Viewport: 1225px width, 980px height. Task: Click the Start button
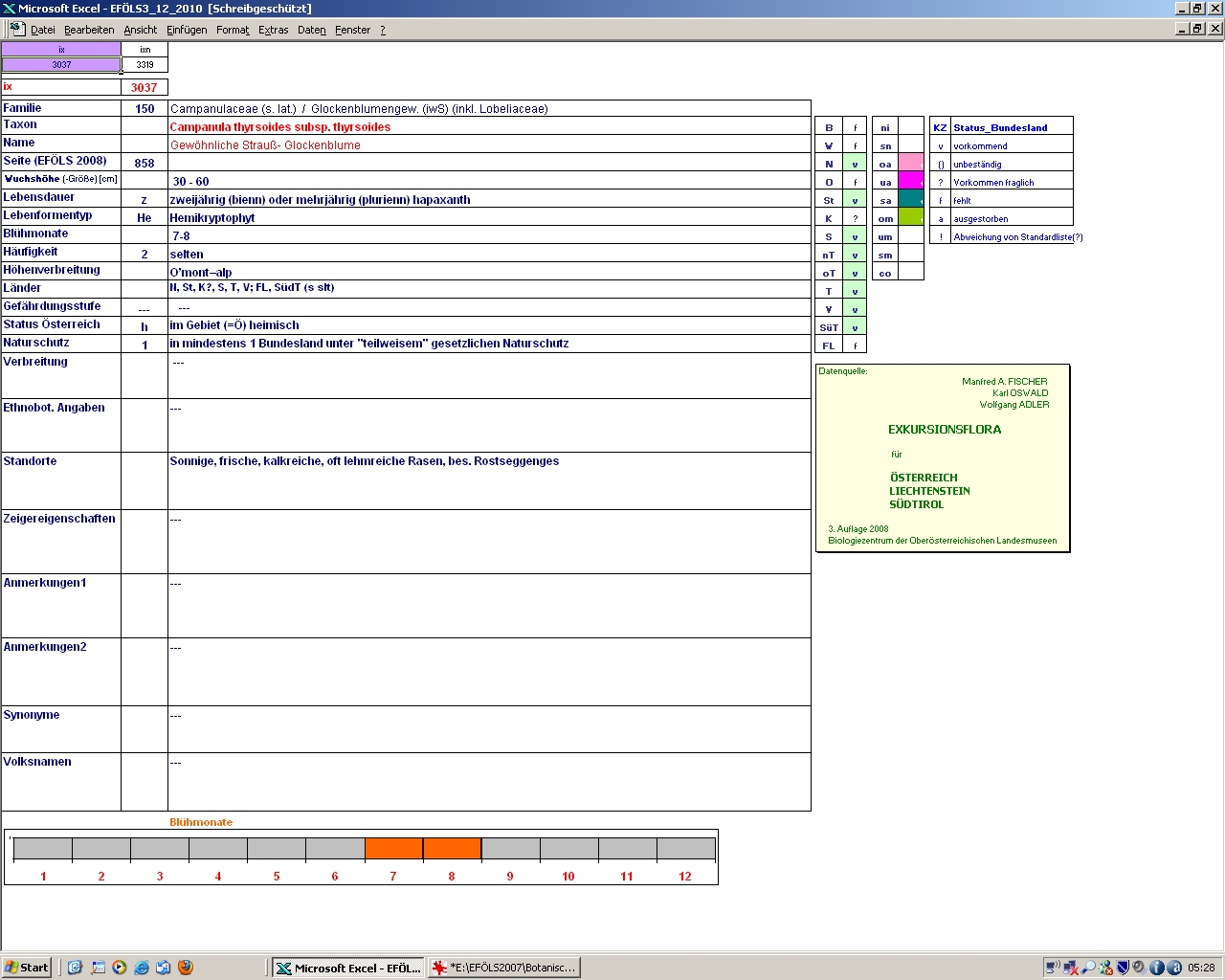tap(27, 968)
